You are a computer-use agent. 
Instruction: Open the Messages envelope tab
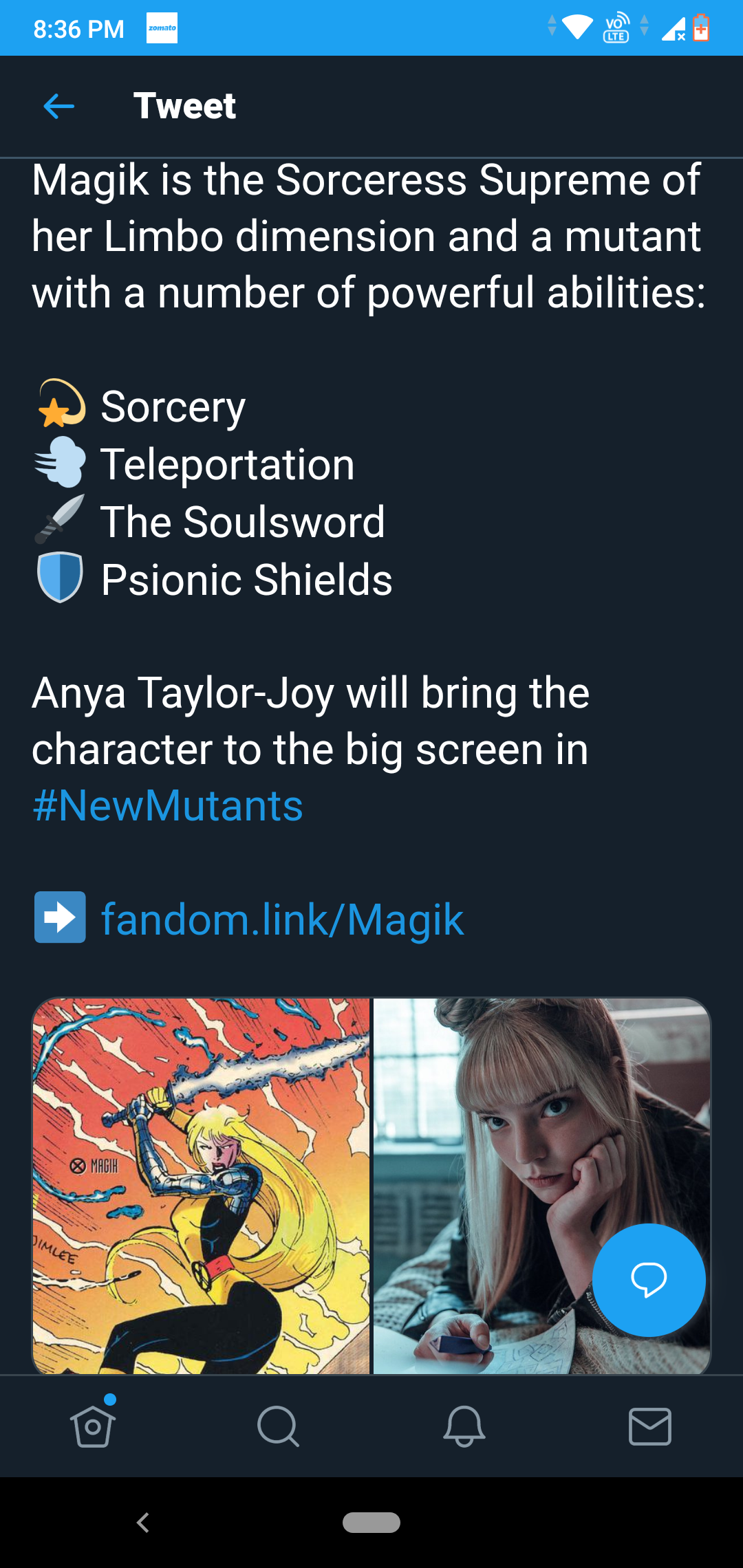[650, 1426]
